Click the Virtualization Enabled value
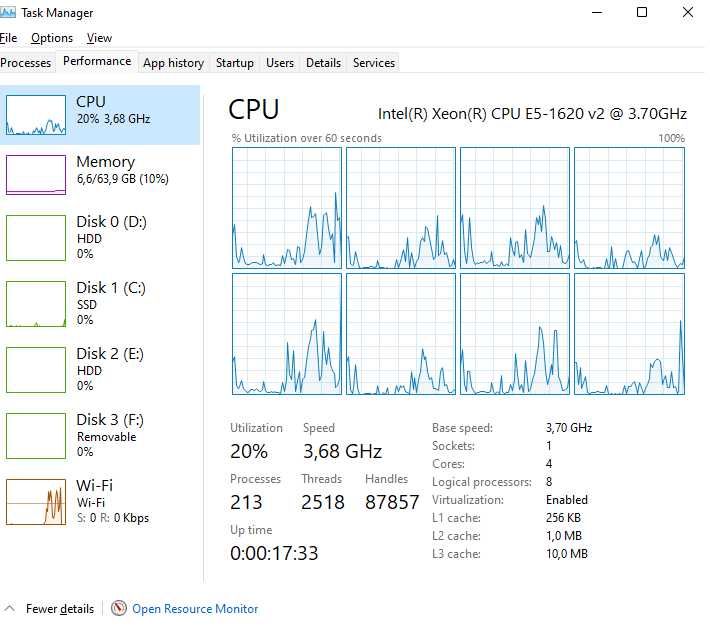The width and height of the screenshot is (710, 630). 567,500
